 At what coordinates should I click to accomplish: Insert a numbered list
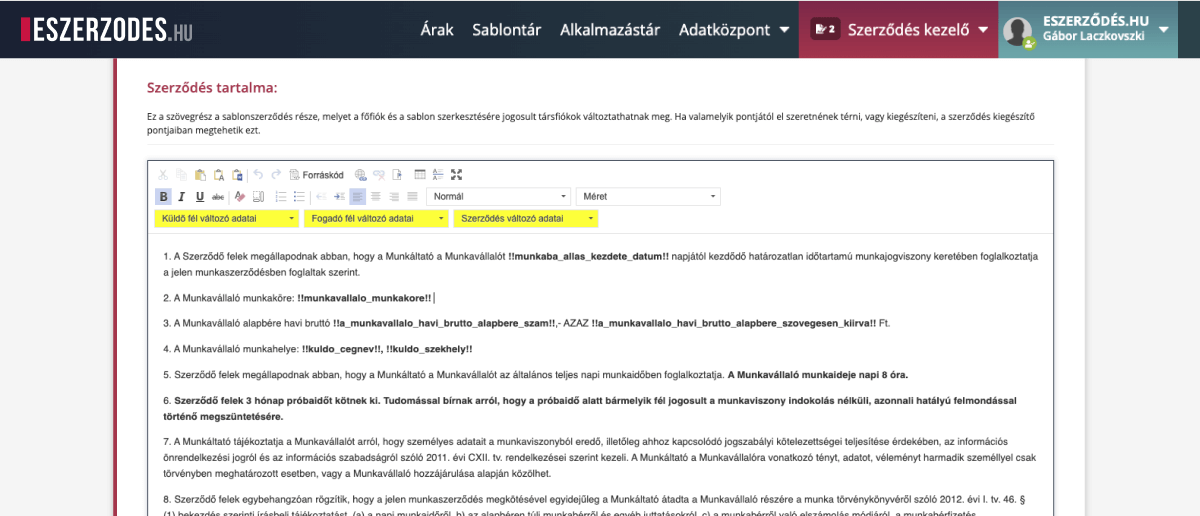pos(280,197)
